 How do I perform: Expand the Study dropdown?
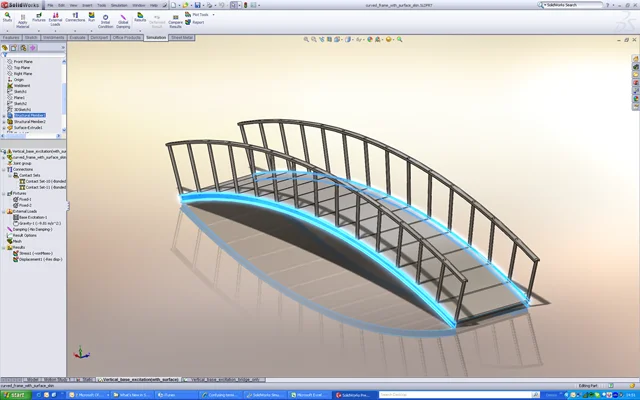pyautogui.click(x=7, y=28)
